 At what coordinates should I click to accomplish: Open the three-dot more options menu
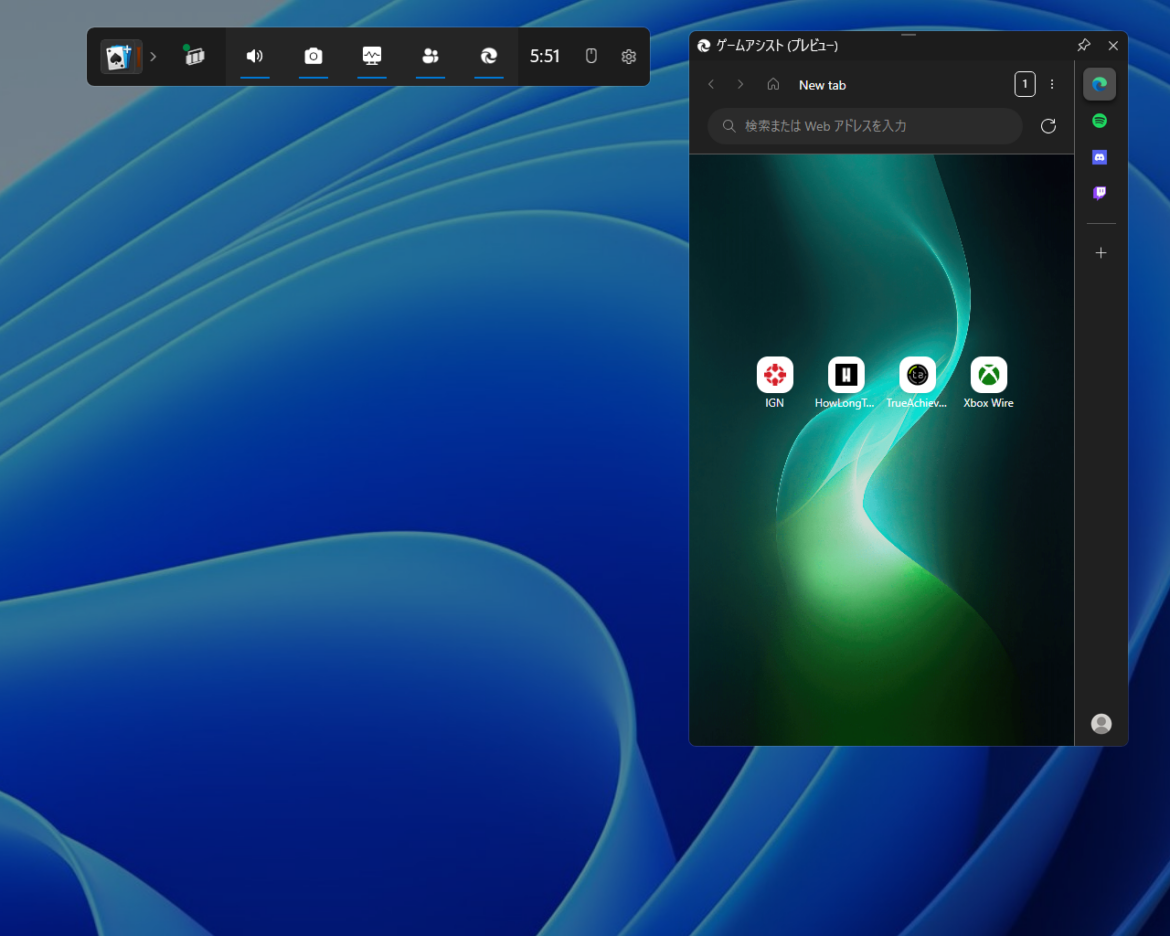(1052, 84)
